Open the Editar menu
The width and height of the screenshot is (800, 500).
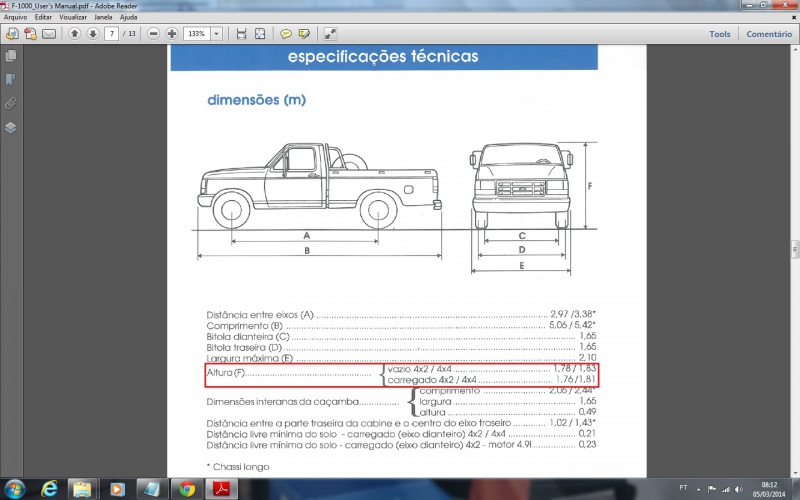tap(43, 17)
